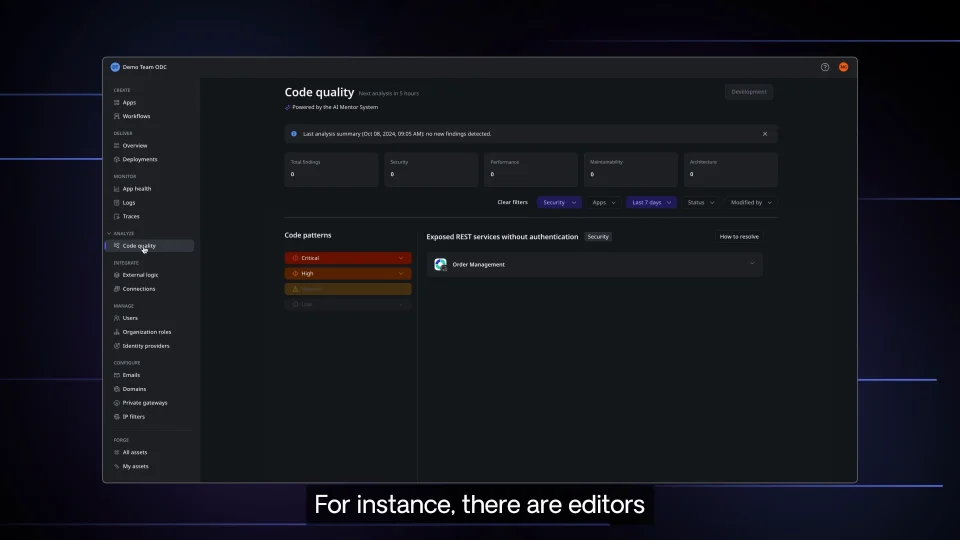Click the Connections sidebar icon
Screen dimensions: 960x540
pos(116,289)
